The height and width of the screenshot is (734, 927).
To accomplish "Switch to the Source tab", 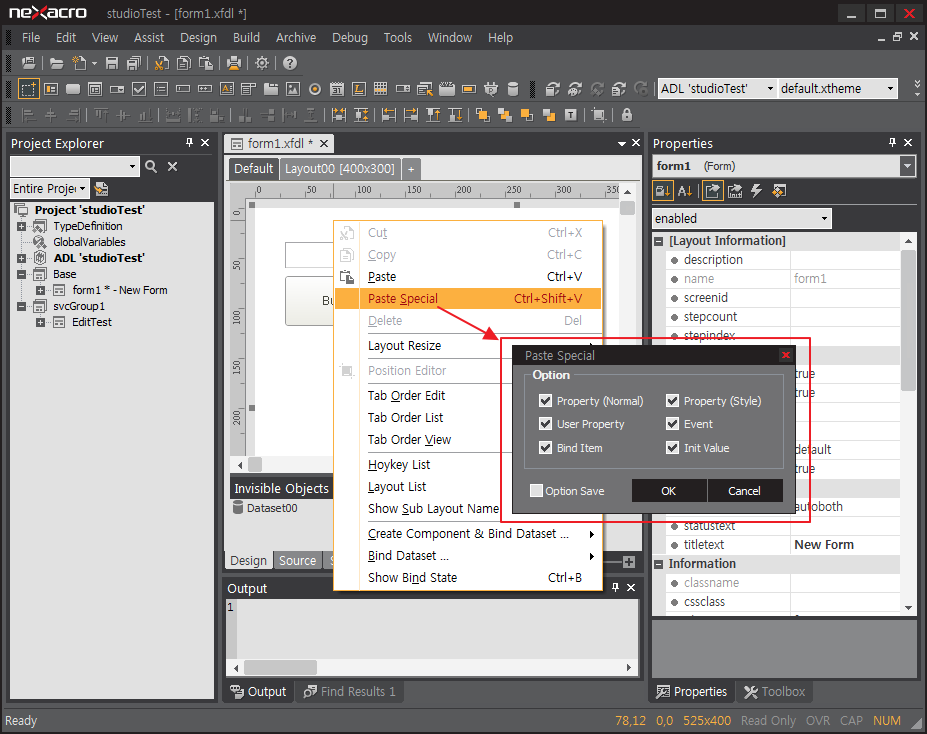I will point(297,561).
